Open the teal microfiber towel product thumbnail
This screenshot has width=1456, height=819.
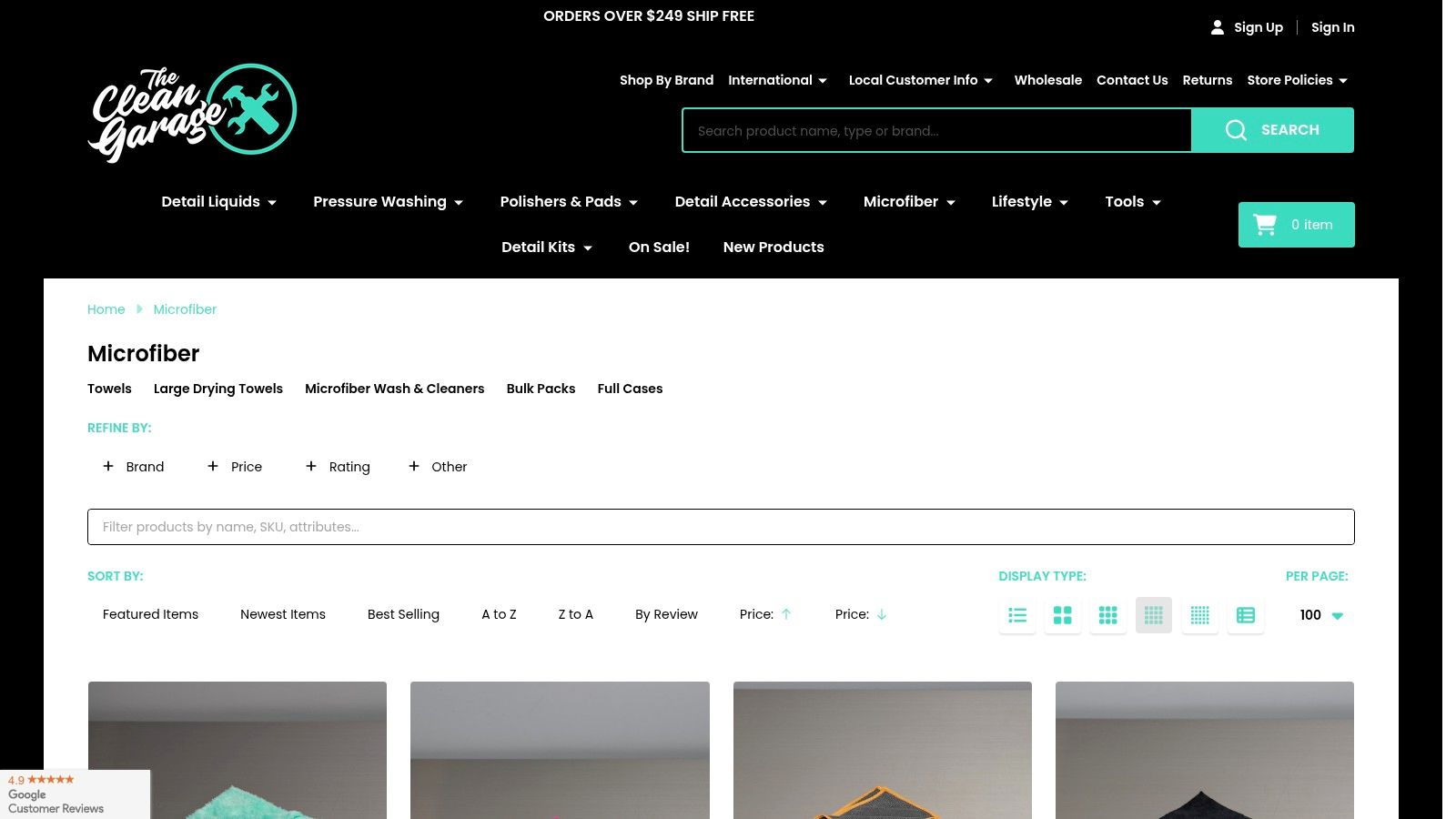(x=238, y=750)
